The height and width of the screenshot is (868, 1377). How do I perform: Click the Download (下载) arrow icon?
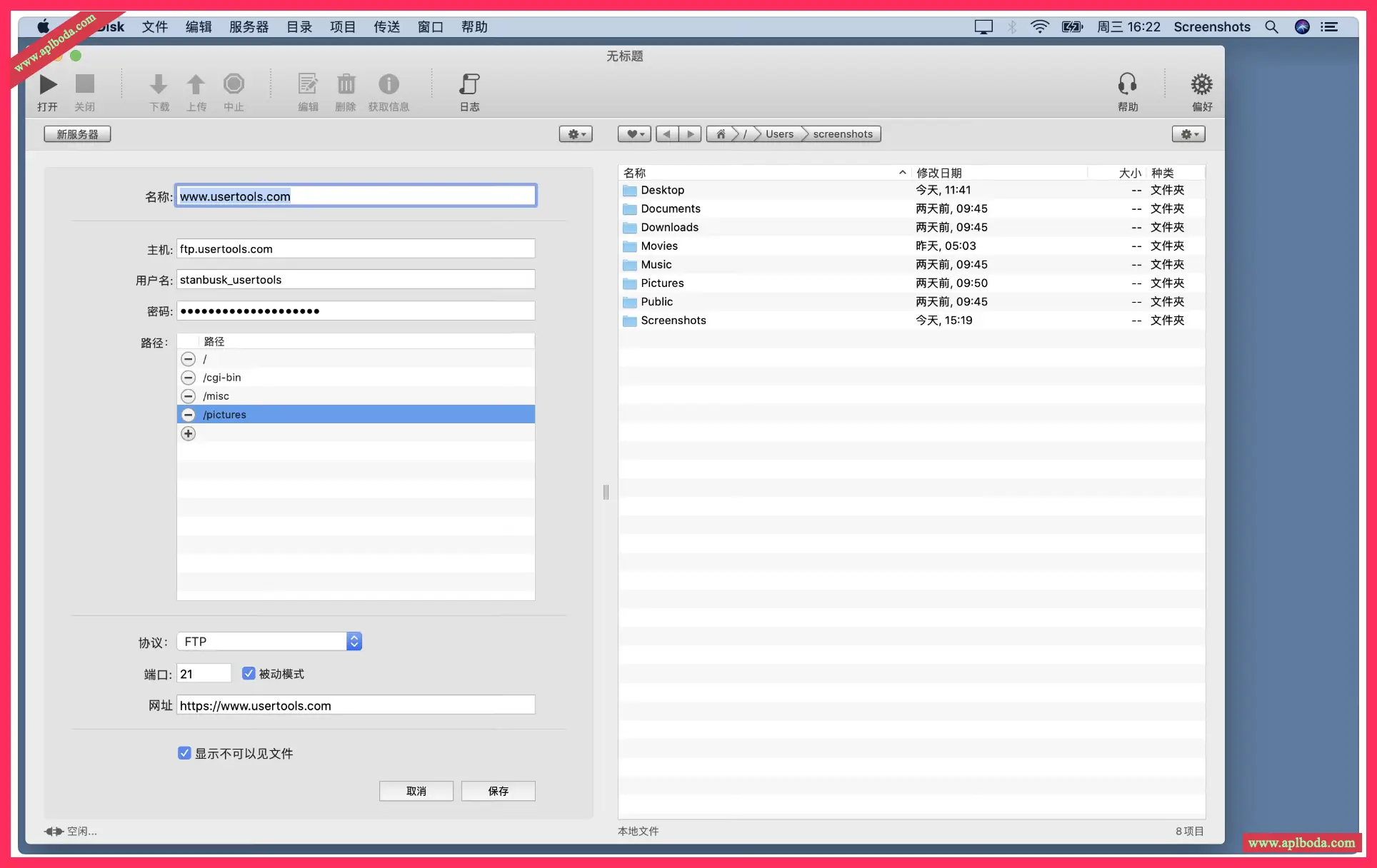pos(159,84)
